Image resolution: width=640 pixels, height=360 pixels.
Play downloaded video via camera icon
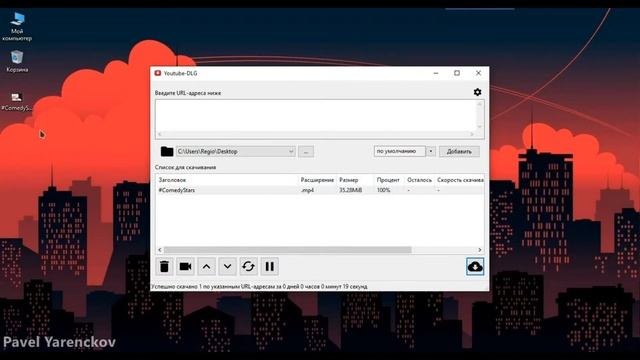pos(185,267)
